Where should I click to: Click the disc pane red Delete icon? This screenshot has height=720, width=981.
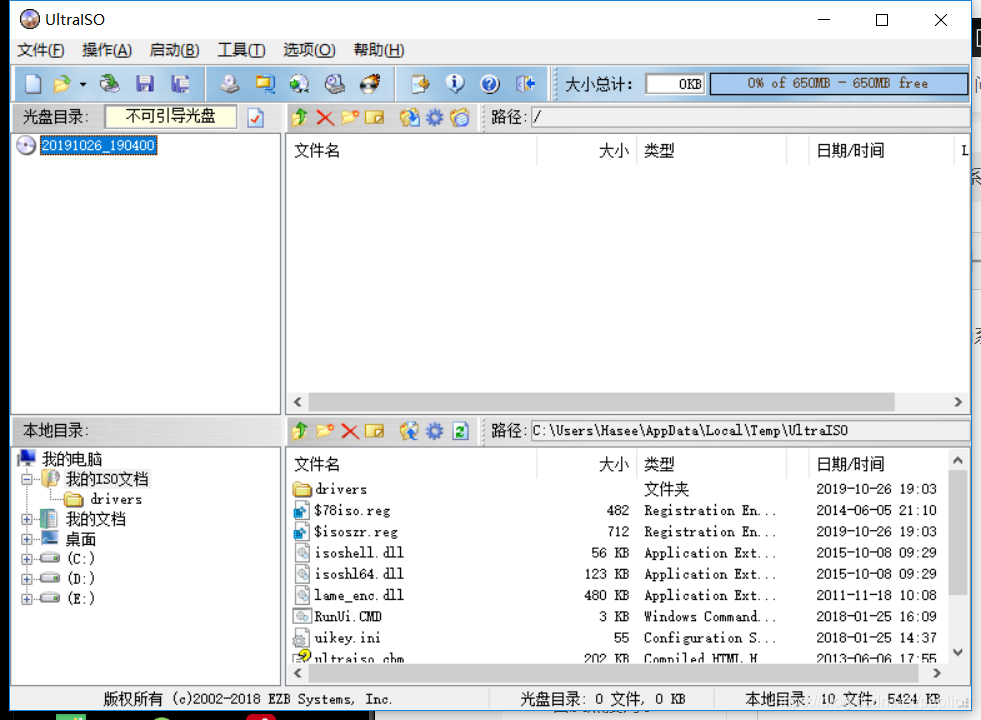tap(325, 117)
